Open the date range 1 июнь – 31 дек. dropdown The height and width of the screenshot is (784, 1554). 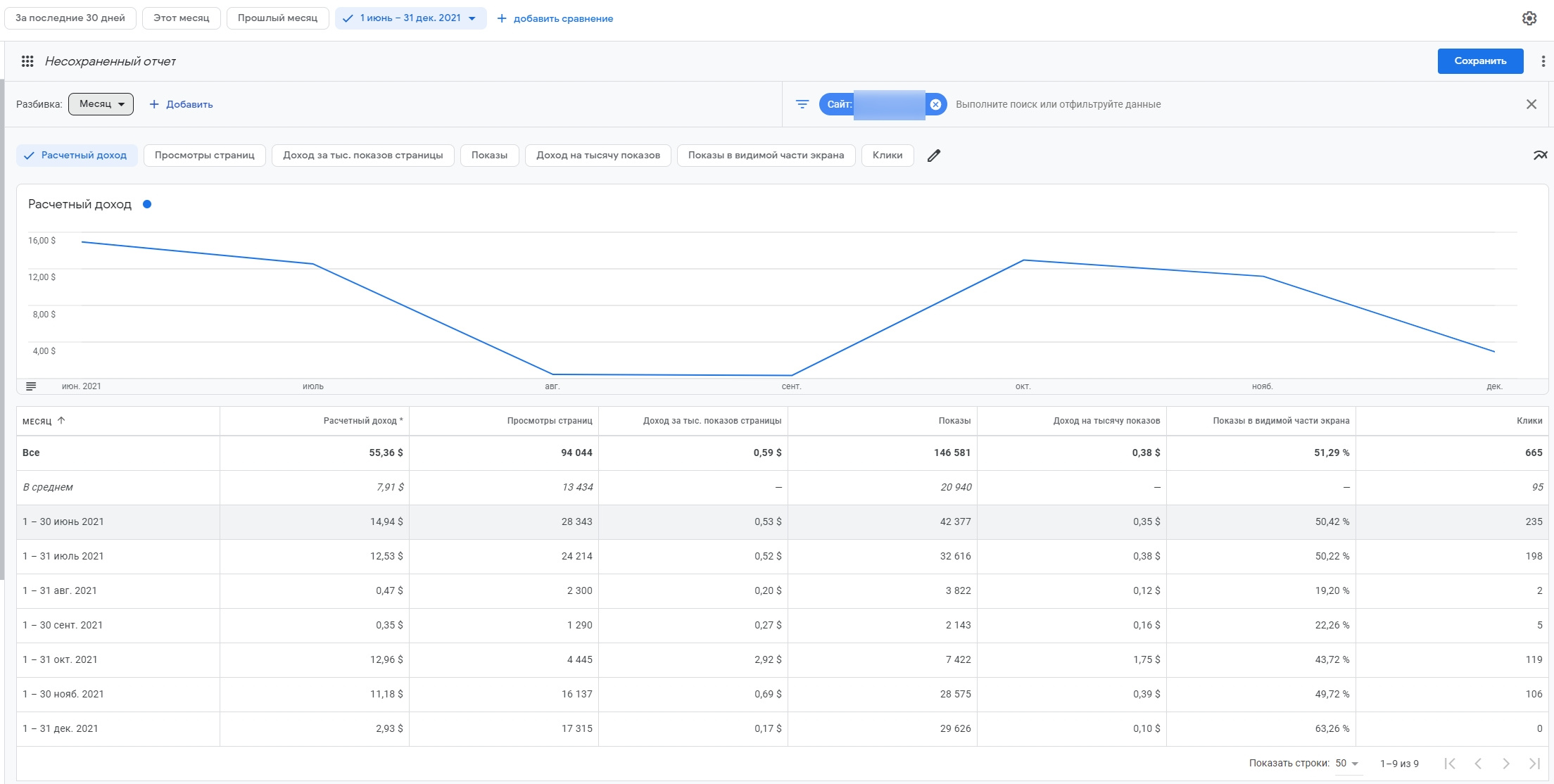(411, 18)
